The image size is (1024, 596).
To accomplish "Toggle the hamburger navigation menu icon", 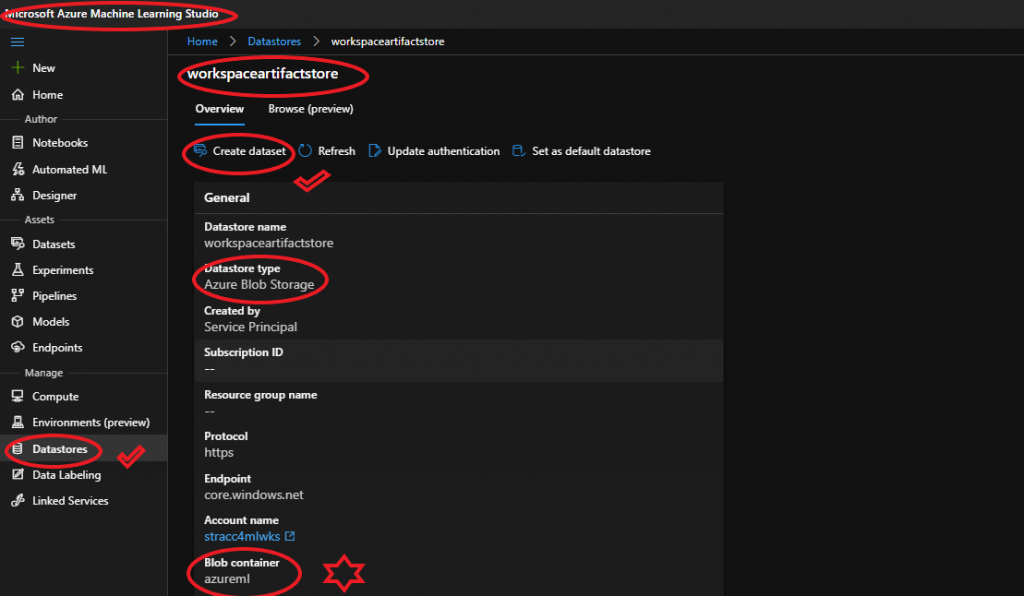I will pos(18,42).
